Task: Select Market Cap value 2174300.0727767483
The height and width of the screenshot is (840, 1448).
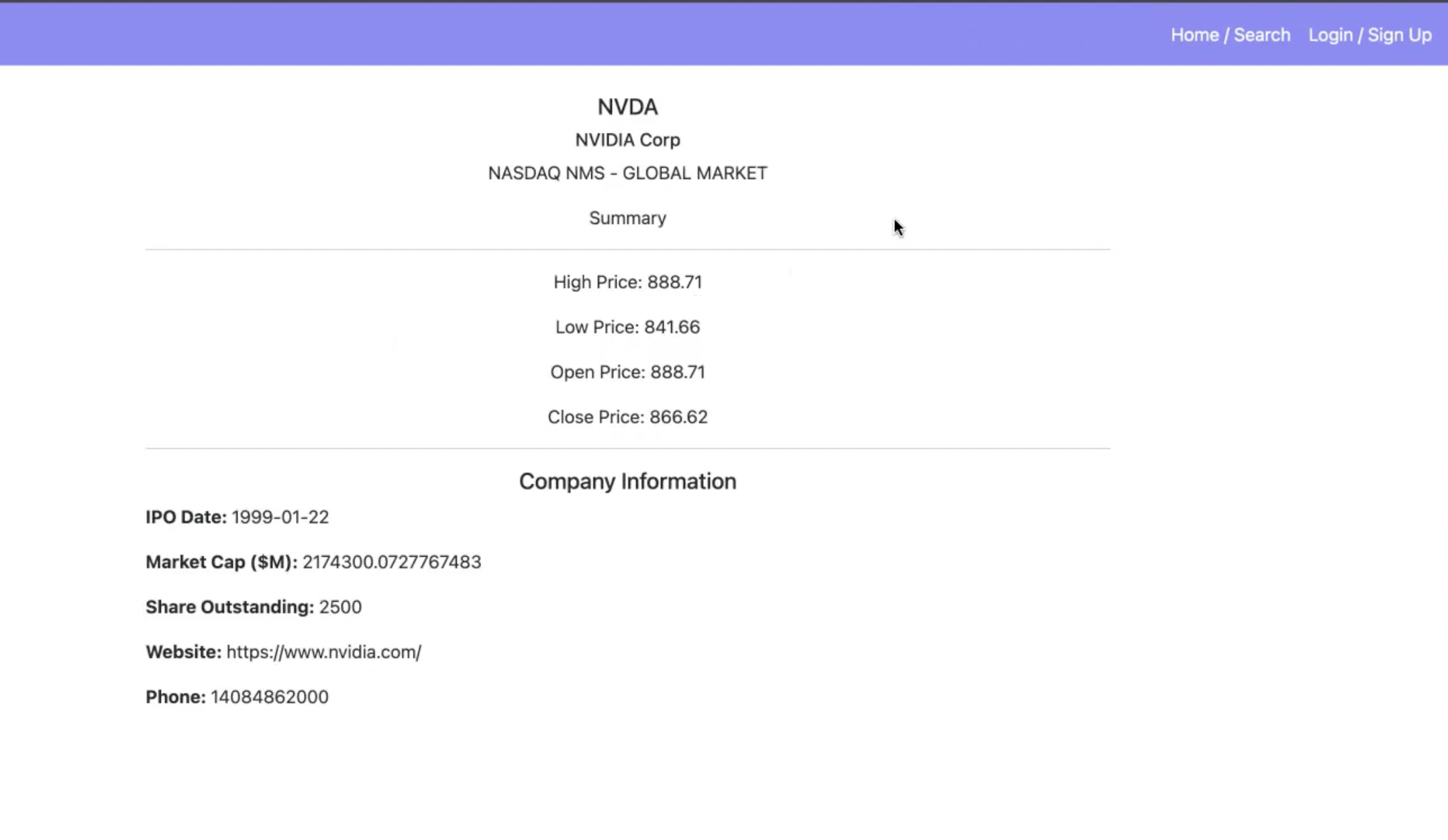Action: [392, 562]
